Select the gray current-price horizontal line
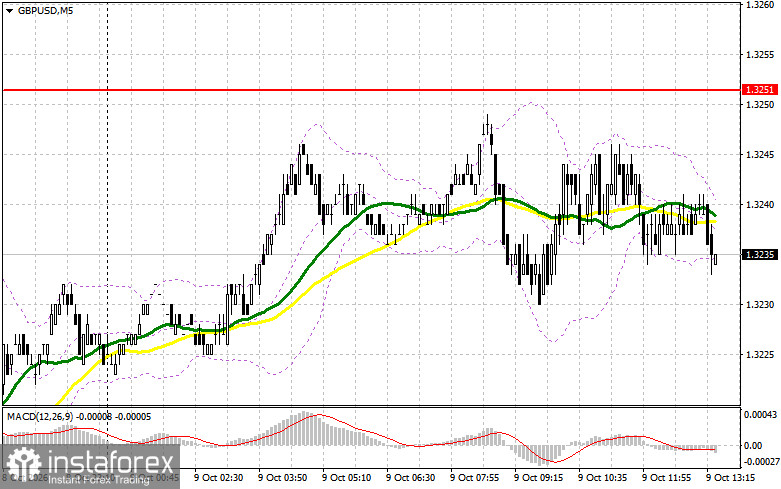Image resolution: width=781 pixels, height=489 pixels. pos(371,254)
